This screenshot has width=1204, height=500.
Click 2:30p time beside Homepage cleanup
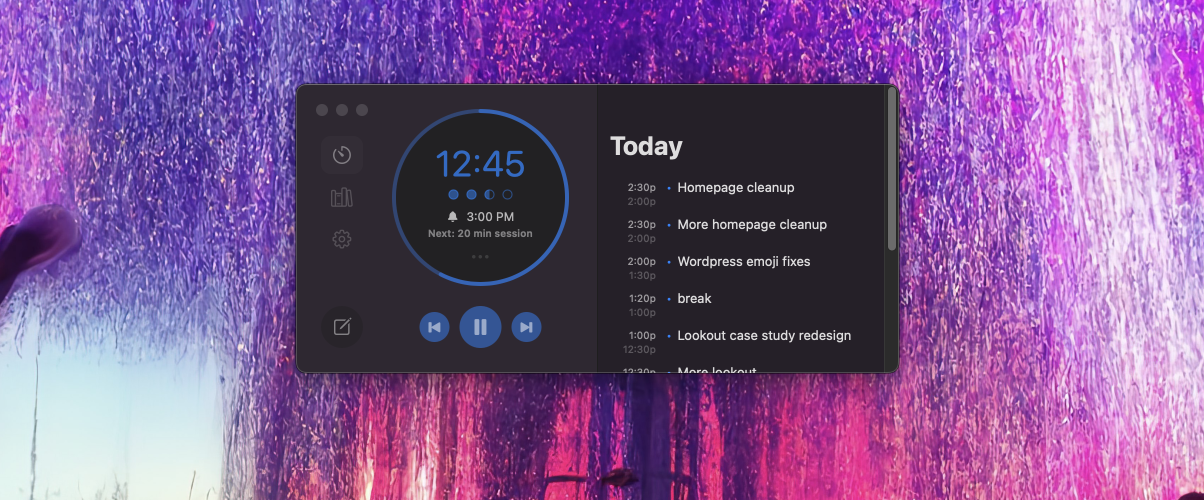(641, 187)
